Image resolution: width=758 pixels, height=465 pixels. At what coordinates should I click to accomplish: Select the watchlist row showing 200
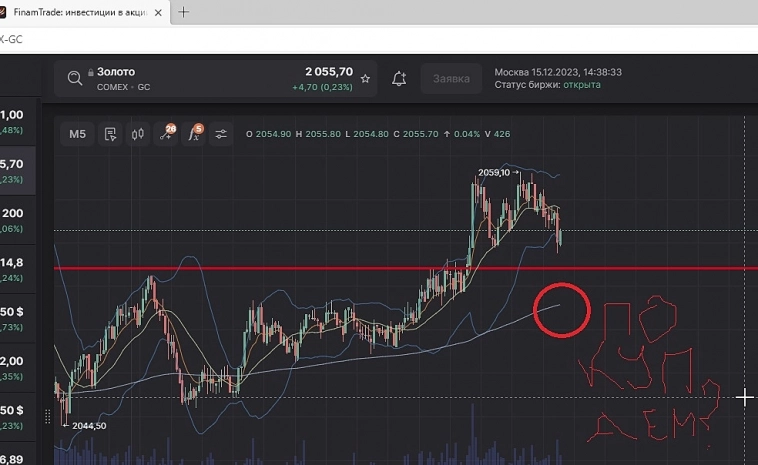tap(17, 220)
